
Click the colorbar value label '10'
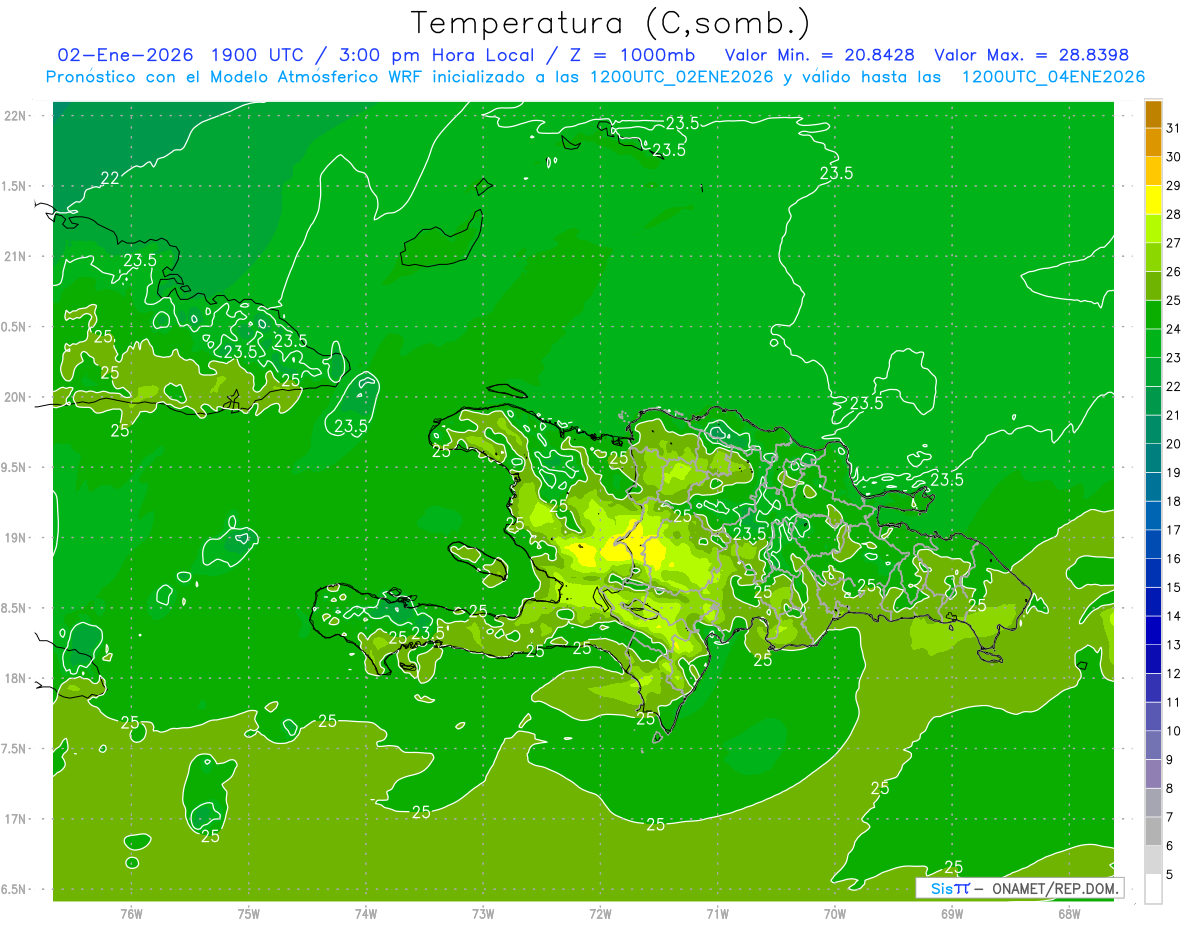coord(1173,731)
